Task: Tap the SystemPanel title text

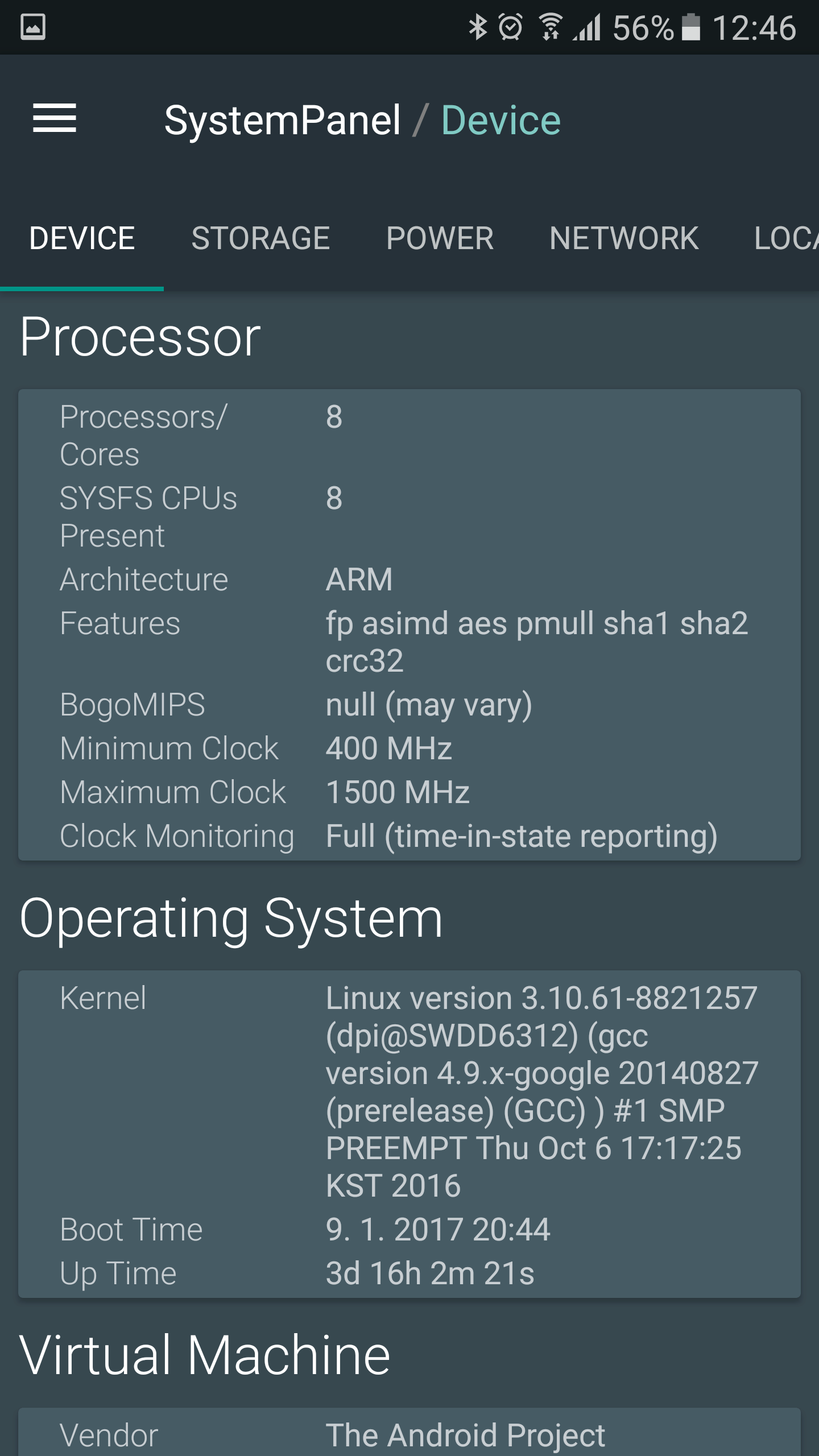Action: point(283,121)
